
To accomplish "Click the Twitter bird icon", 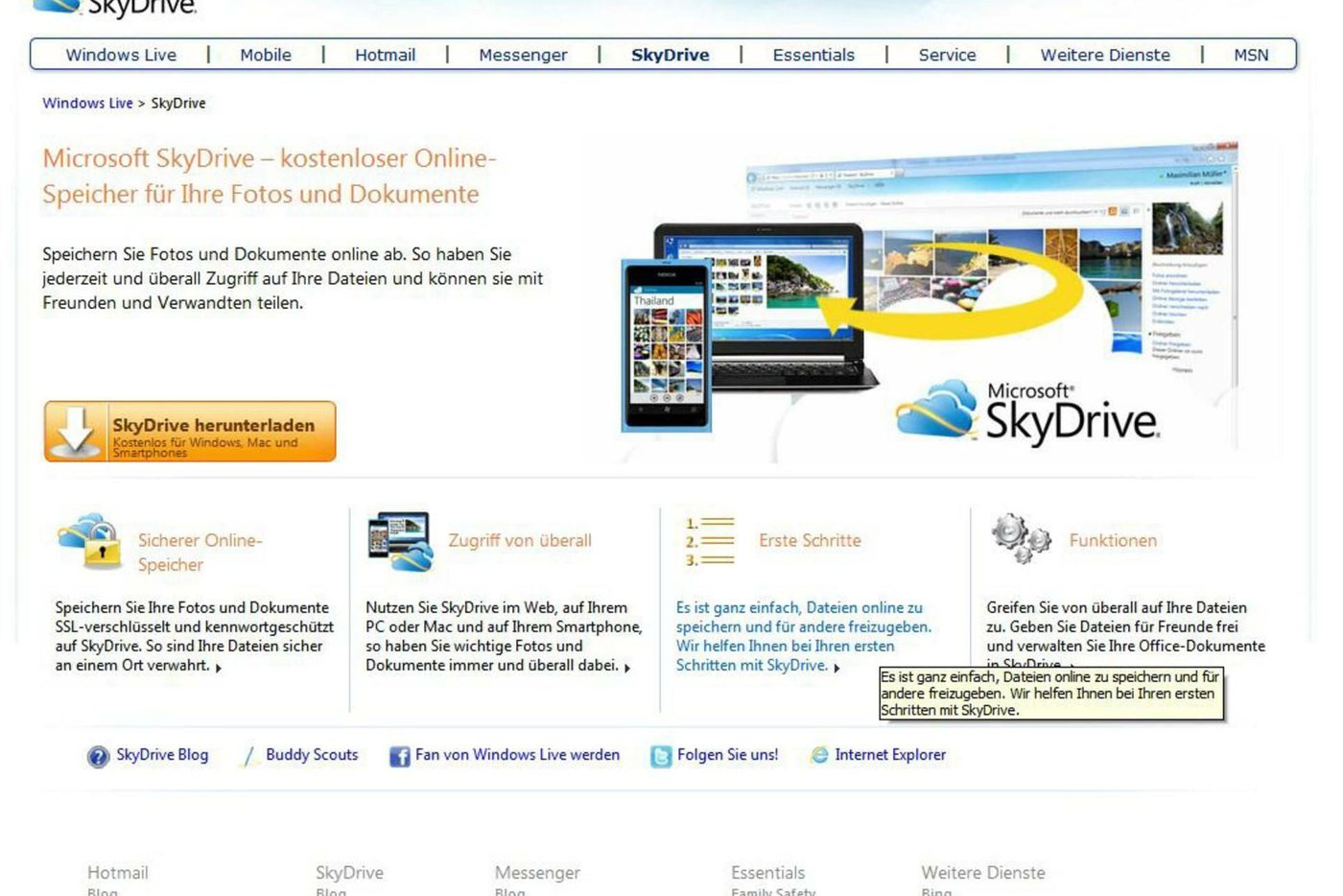I will 661,757.
